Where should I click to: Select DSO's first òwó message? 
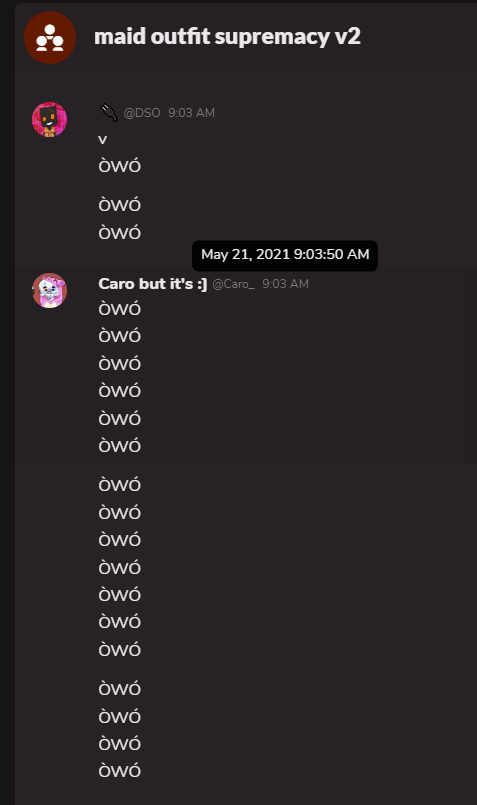tap(120, 165)
